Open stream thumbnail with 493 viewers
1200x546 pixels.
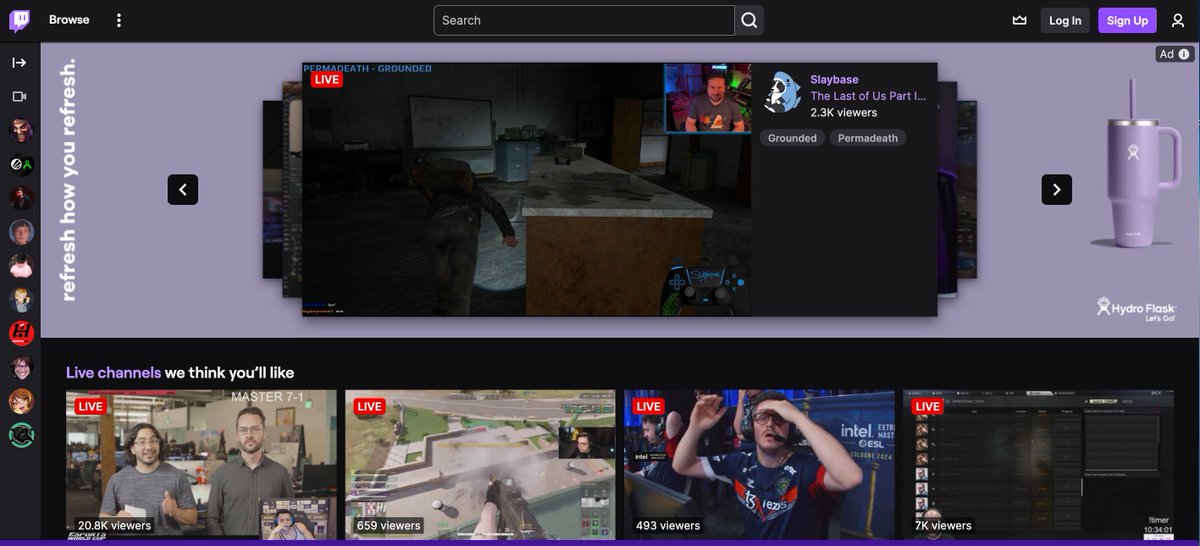(759, 465)
